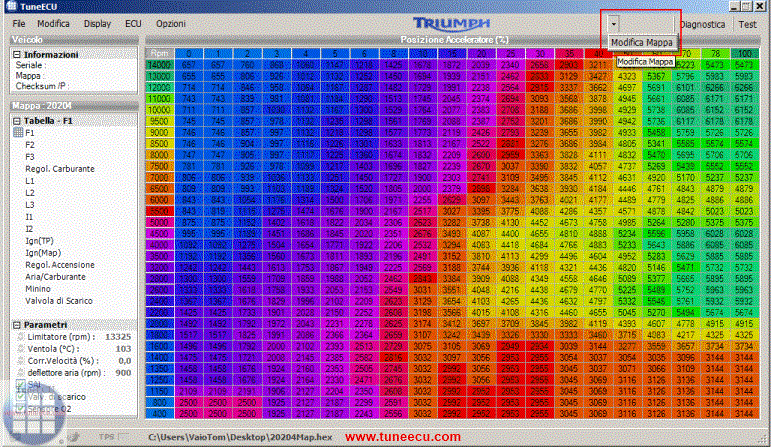Choose Modifica Mappa from the dropdown list
The height and width of the screenshot is (447, 771).
point(642,43)
